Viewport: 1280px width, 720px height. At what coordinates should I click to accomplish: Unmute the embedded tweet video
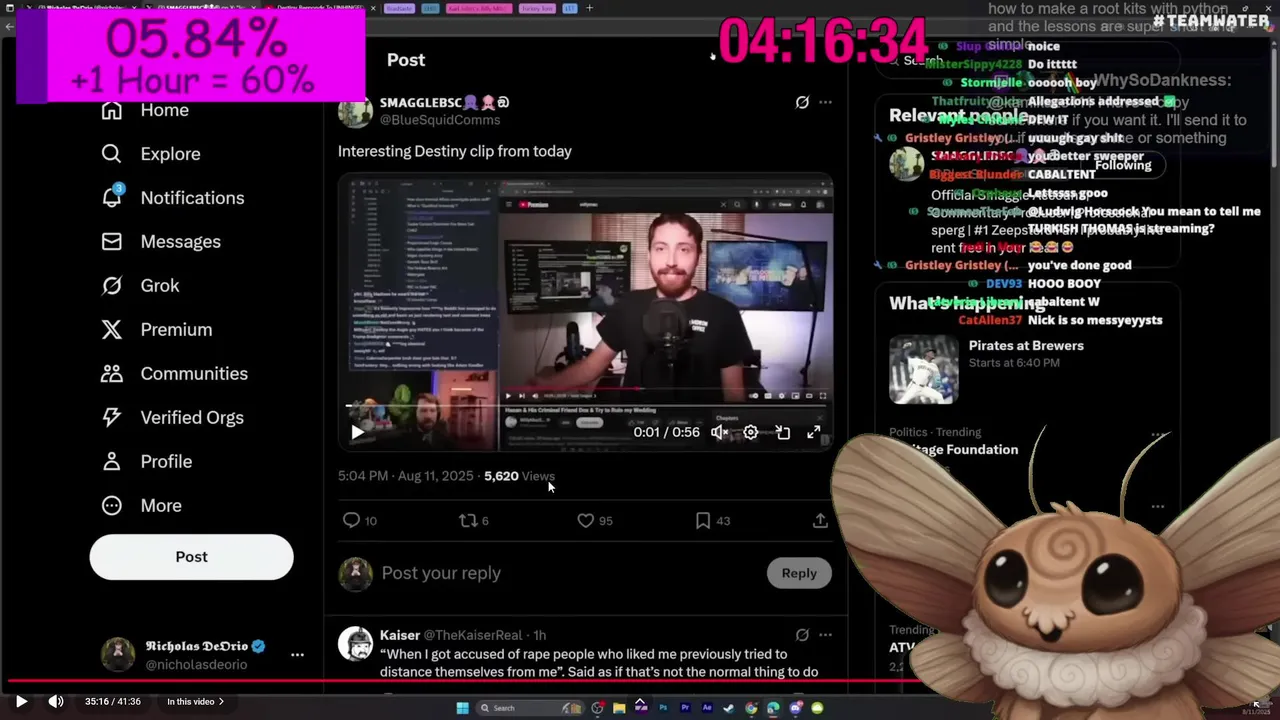click(719, 432)
